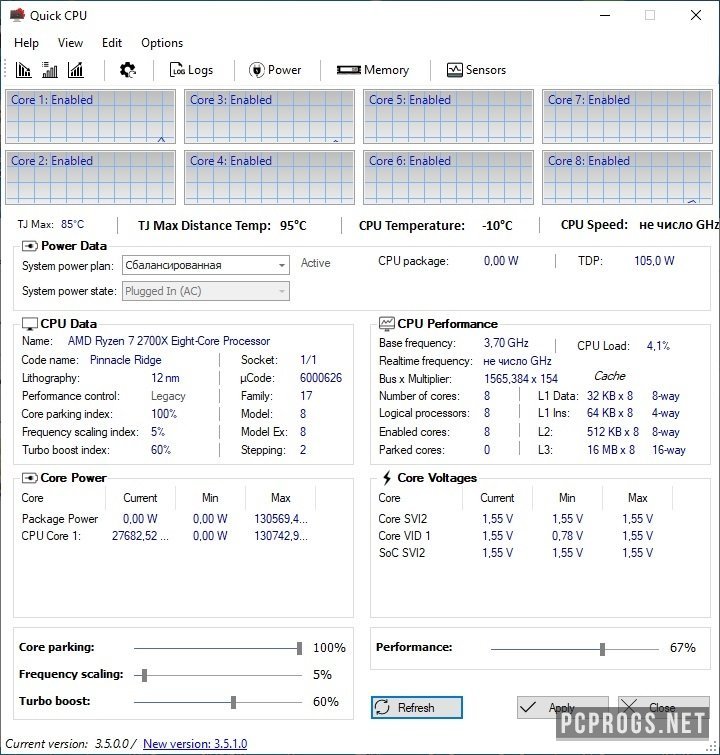Click the second ascending bars chart icon

point(50,70)
